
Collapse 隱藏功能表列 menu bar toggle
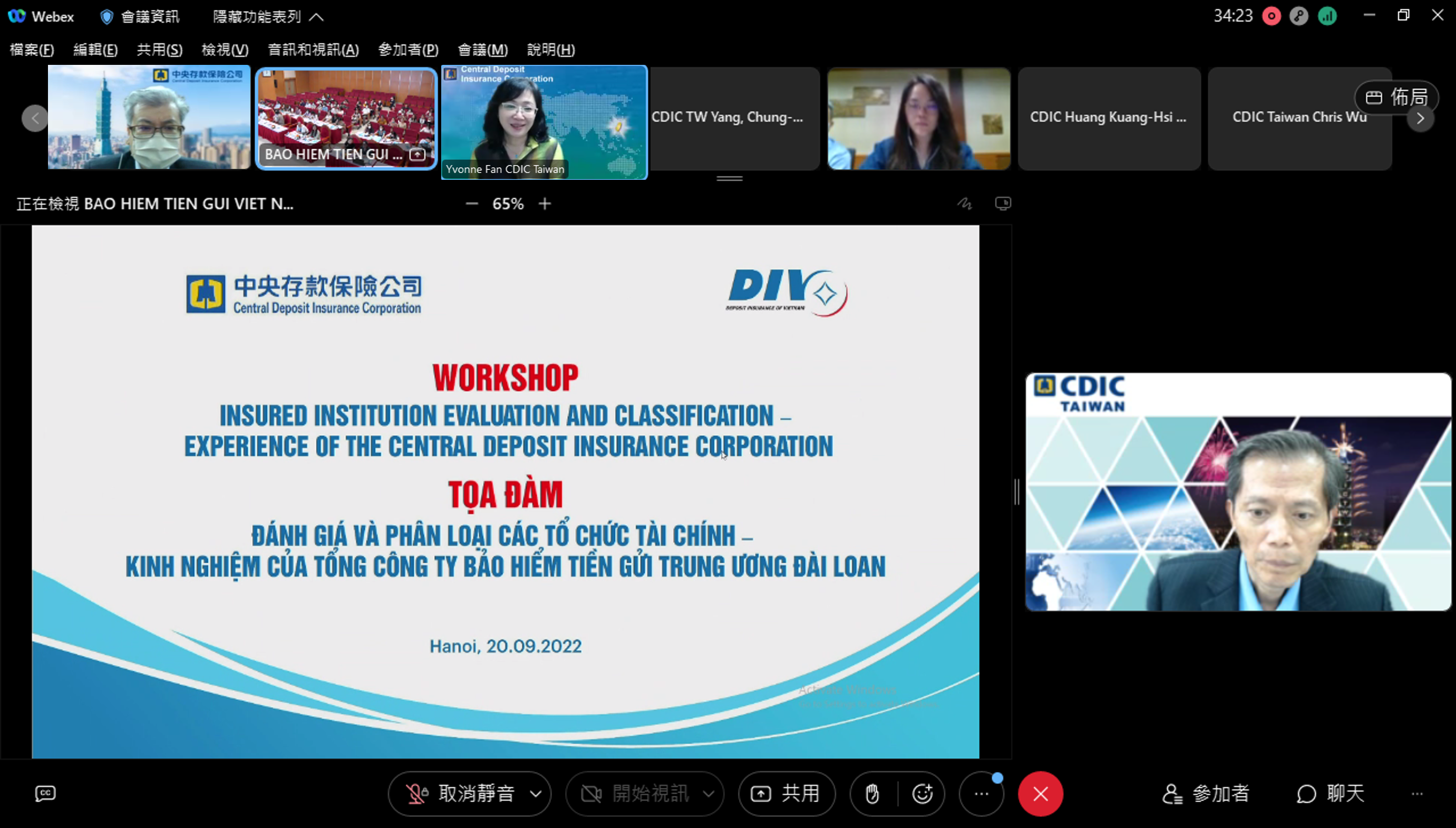tap(268, 16)
